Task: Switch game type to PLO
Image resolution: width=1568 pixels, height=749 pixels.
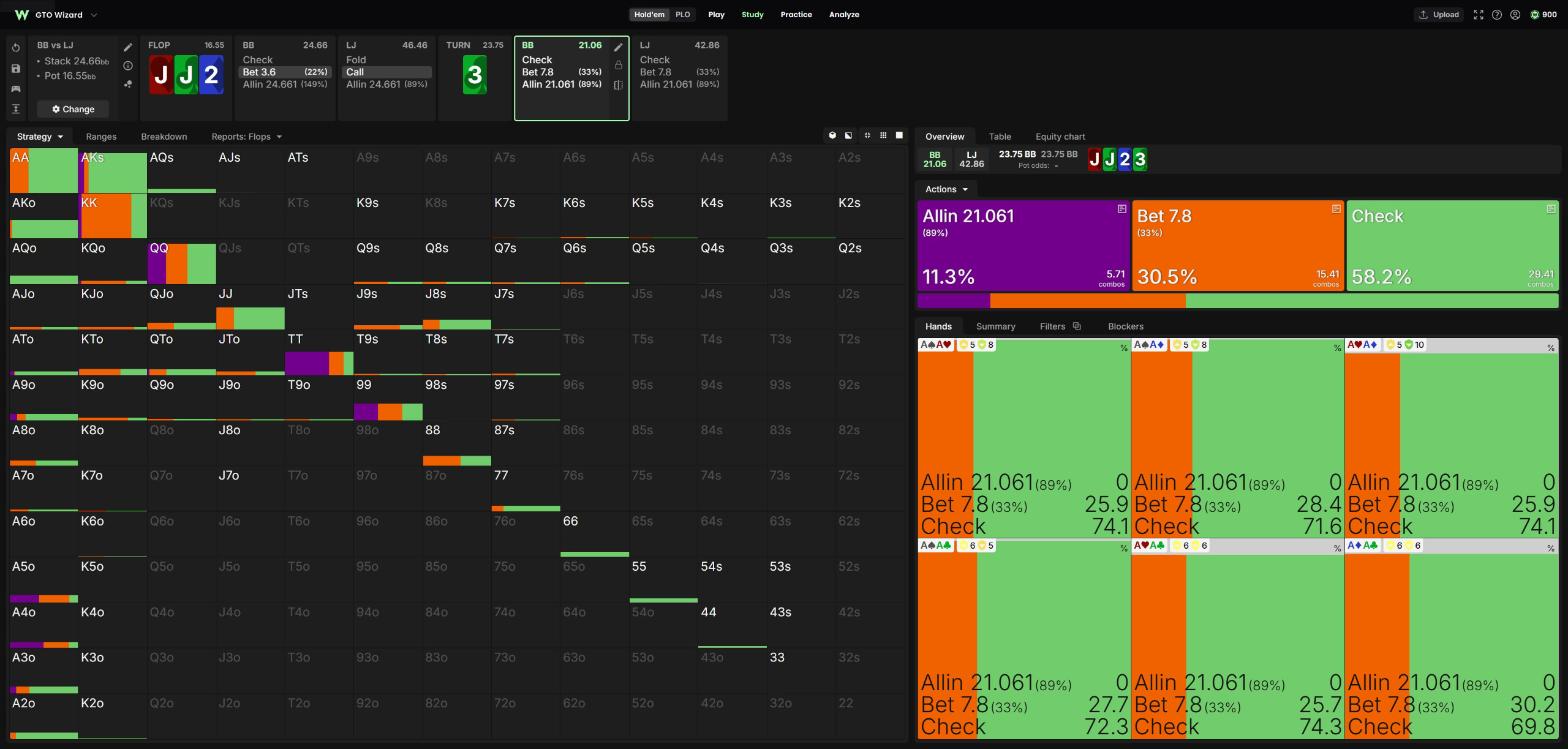Action: click(x=683, y=15)
